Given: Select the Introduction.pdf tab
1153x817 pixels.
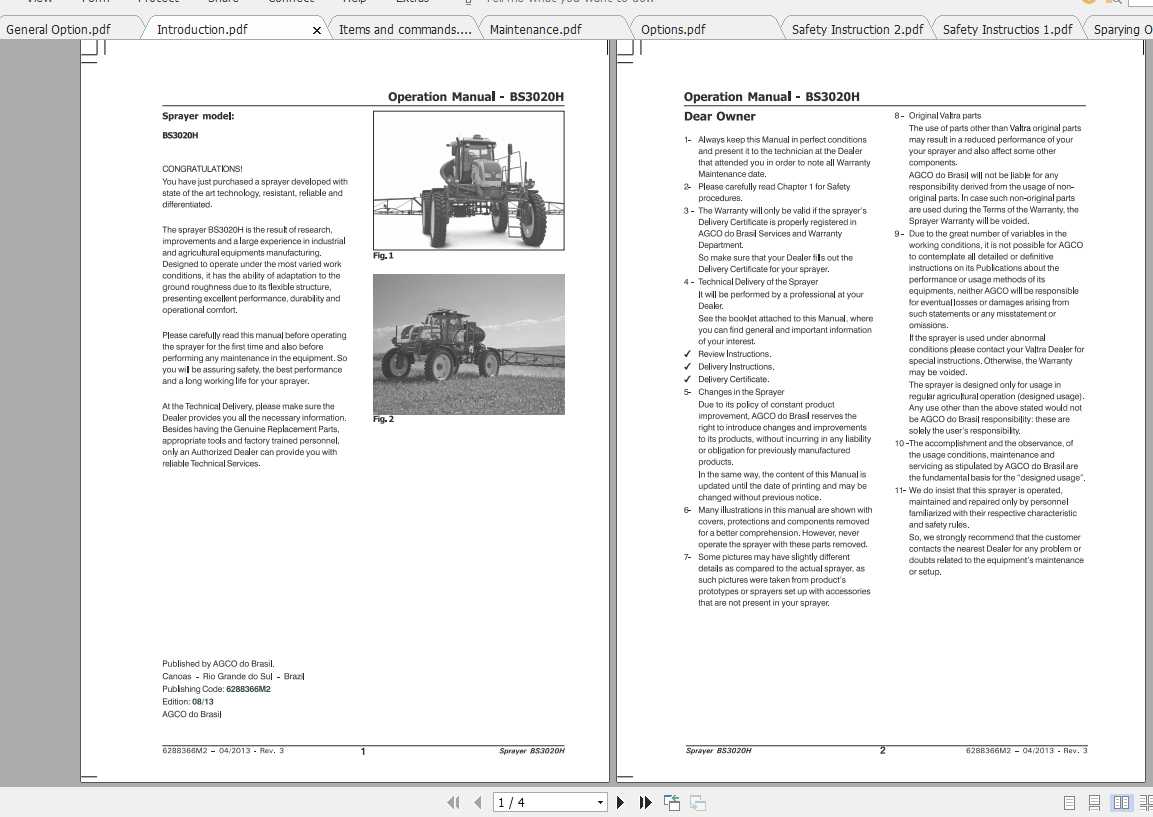Looking at the screenshot, I should tap(202, 29).
